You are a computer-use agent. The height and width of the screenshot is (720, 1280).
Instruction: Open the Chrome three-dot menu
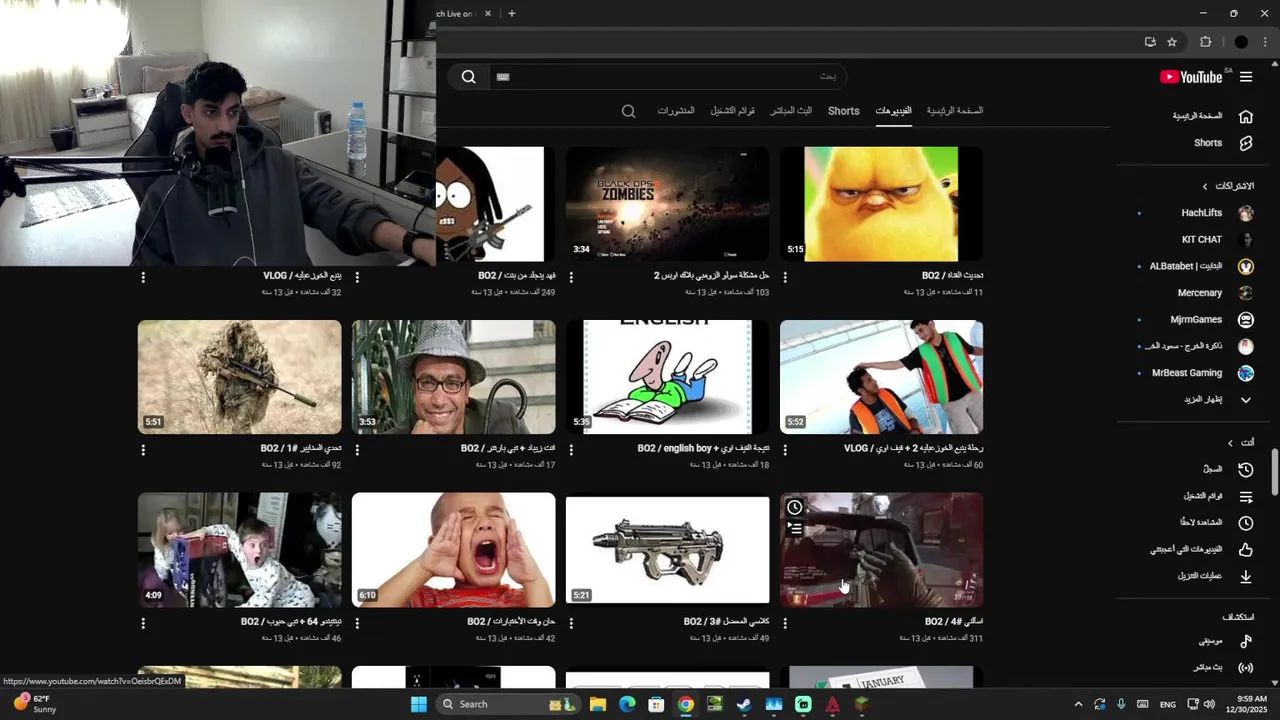click(1263, 42)
